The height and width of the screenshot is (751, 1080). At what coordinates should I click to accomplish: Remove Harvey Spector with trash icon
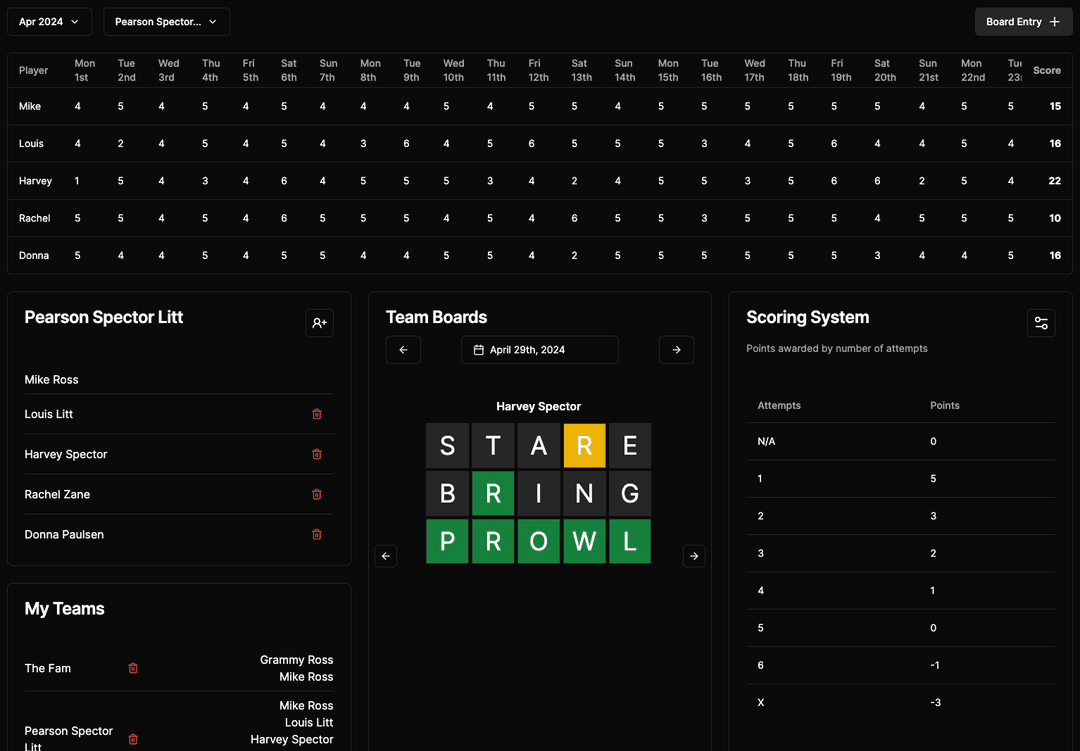pos(317,454)
